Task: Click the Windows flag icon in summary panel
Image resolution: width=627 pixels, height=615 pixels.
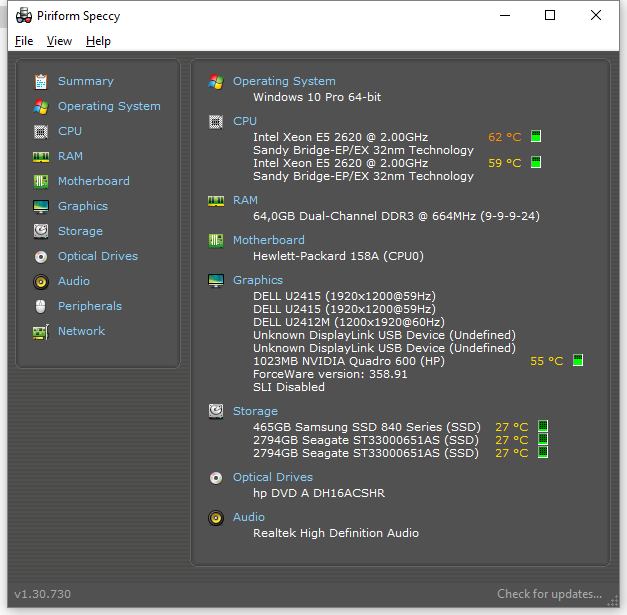Action: pos(216,82)
